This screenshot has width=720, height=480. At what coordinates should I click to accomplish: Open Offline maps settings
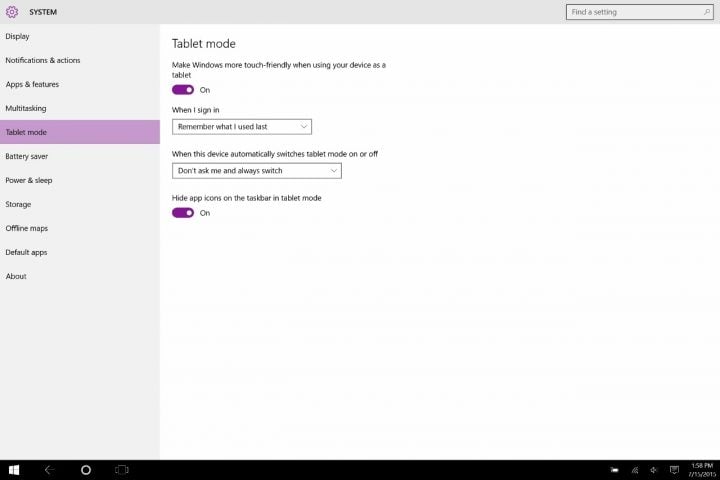point(80,228)
